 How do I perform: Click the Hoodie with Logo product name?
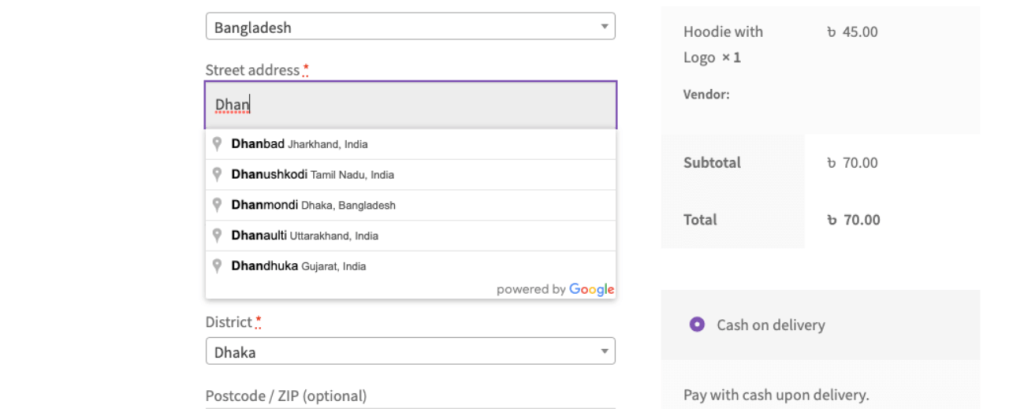pos(723,44)
